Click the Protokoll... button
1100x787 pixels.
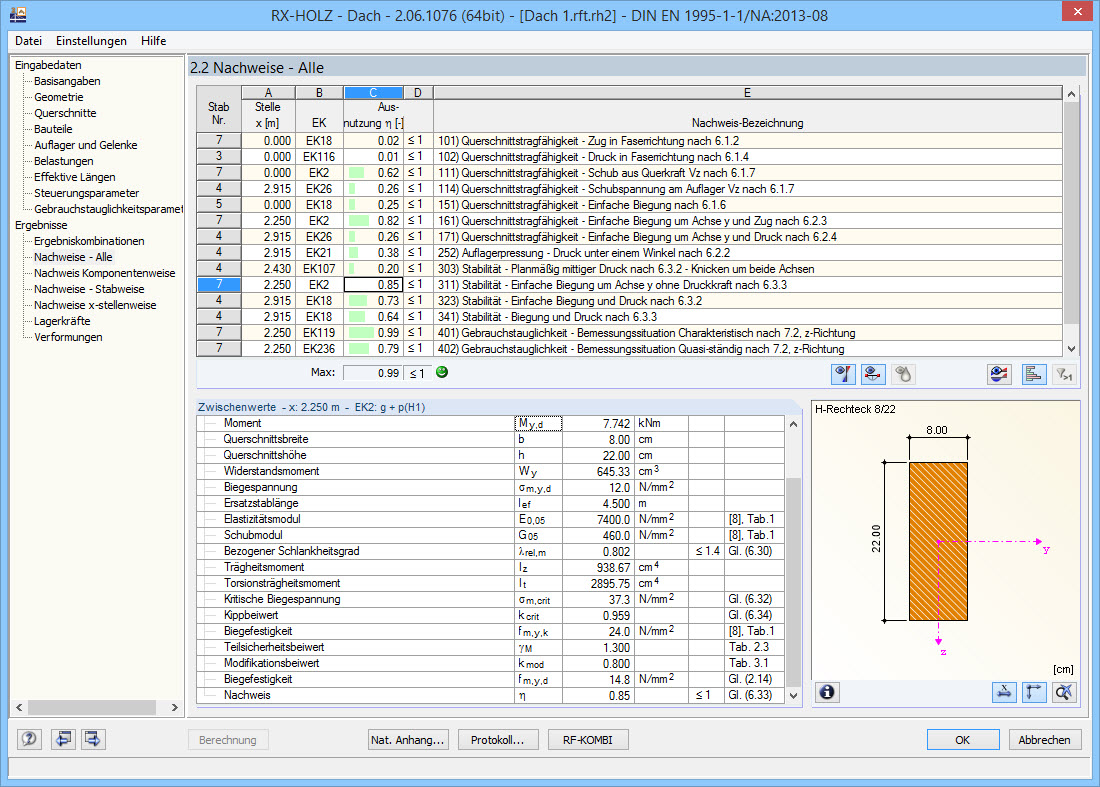tap(497, 740)
